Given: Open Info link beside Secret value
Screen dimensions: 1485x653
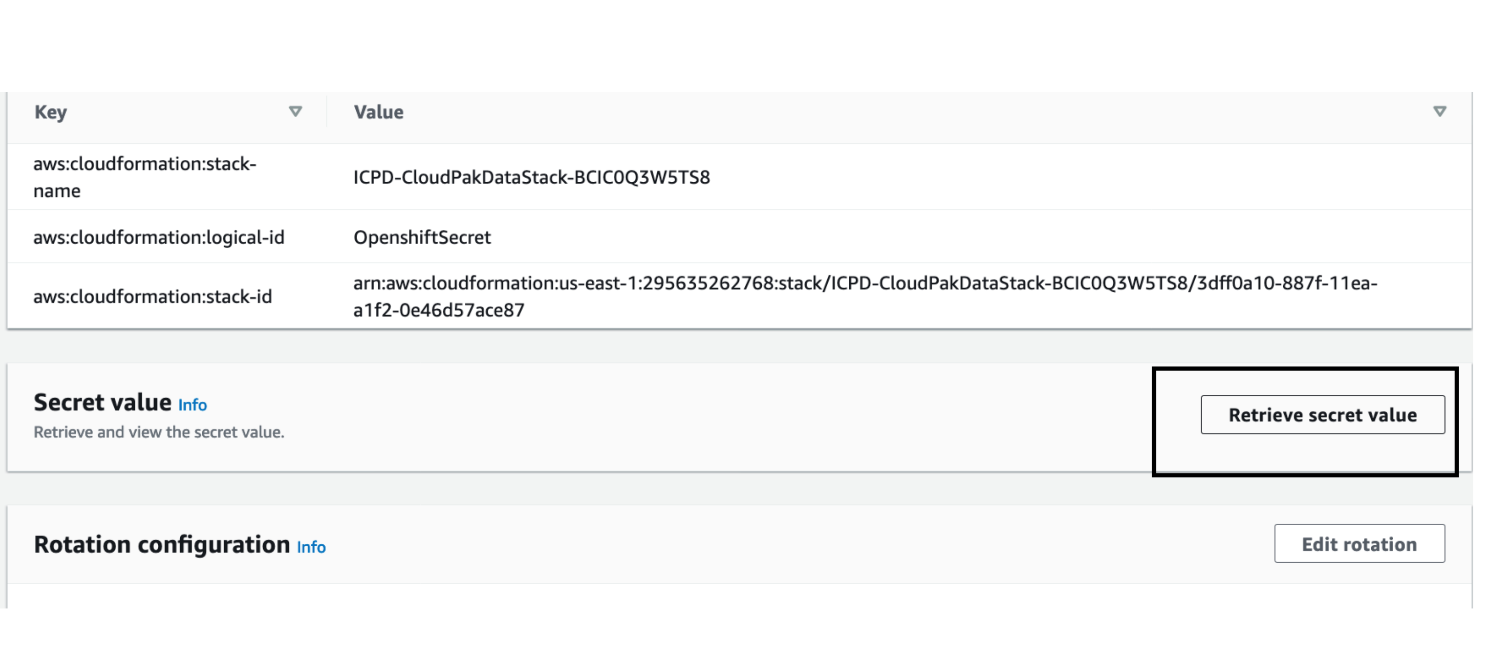Looking at the screenshot, I should [192, 405].
